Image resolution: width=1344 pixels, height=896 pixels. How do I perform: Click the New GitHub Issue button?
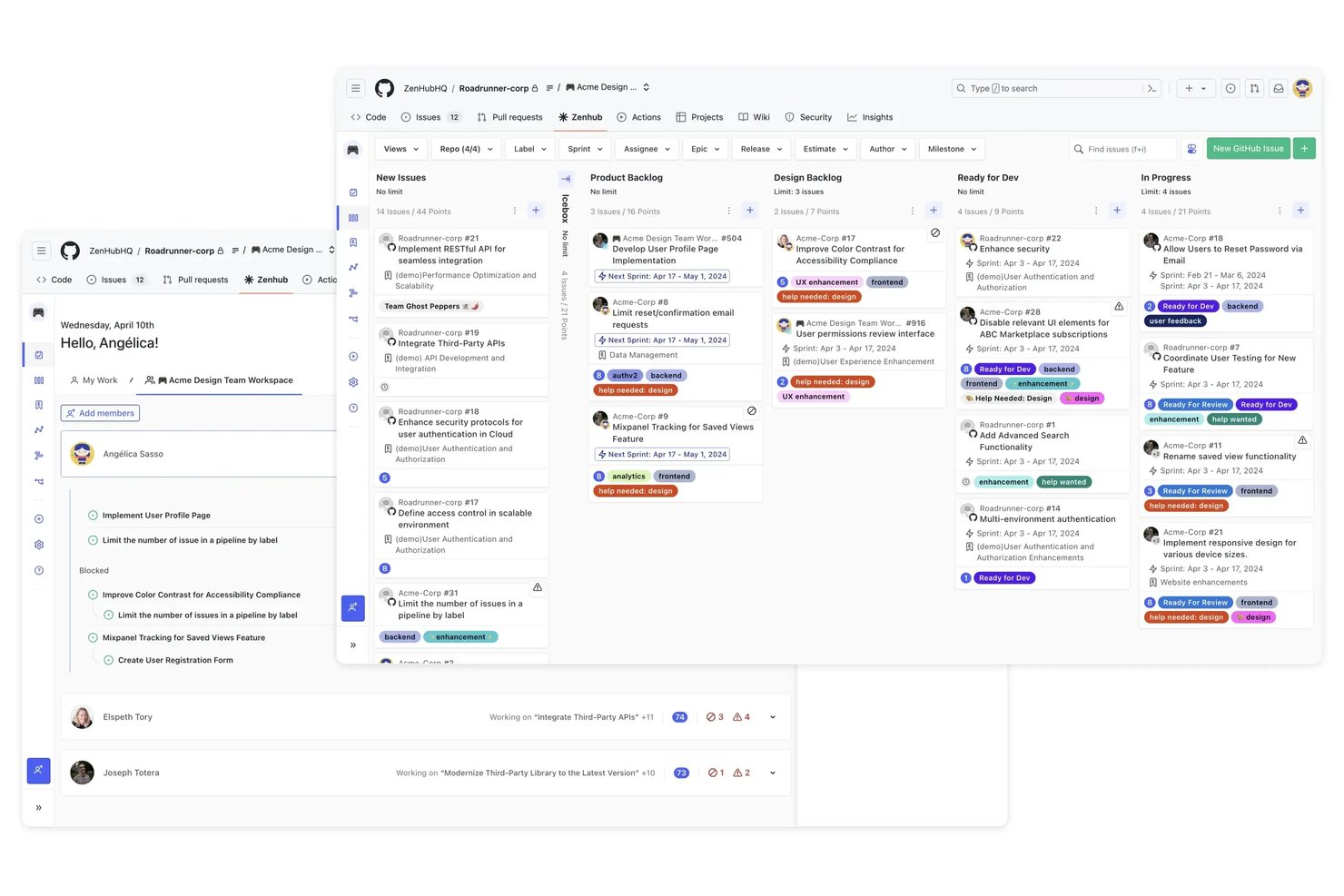(1248, 148)
